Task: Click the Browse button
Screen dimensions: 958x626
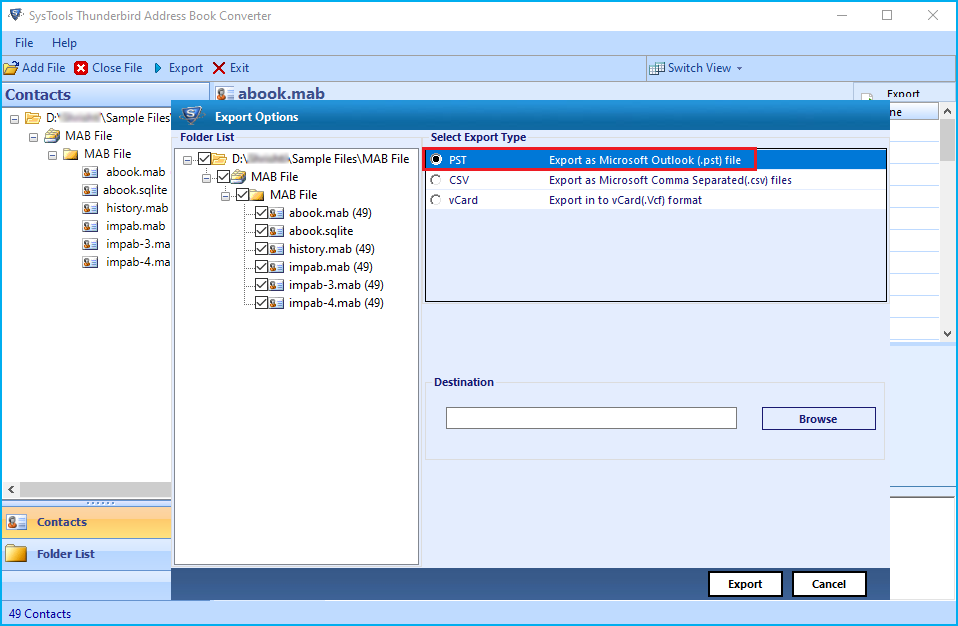Action: tap(818, 419)
